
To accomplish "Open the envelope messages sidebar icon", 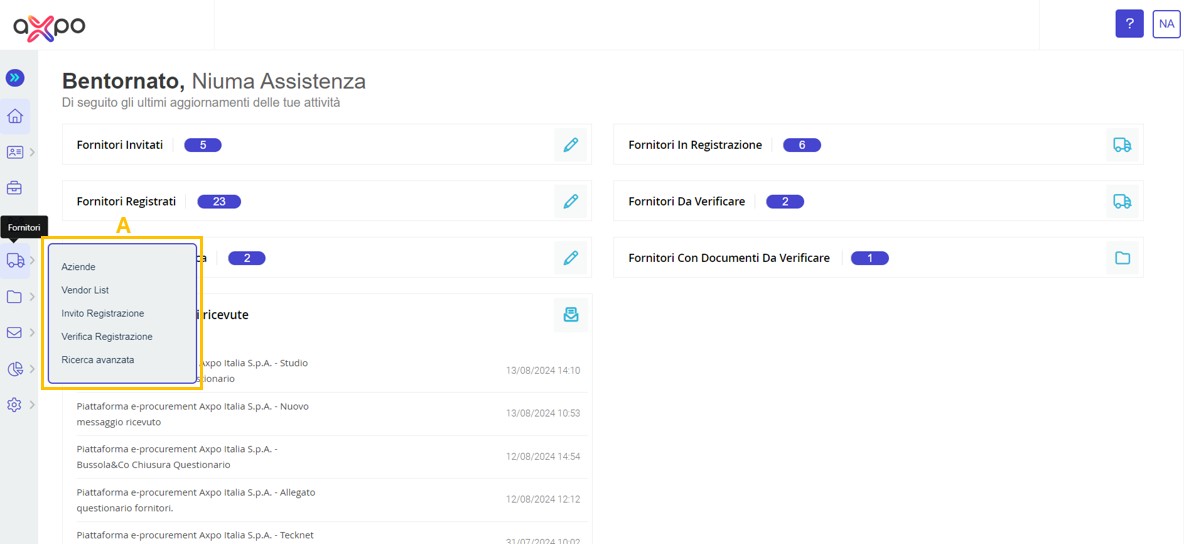I will 14,332.
